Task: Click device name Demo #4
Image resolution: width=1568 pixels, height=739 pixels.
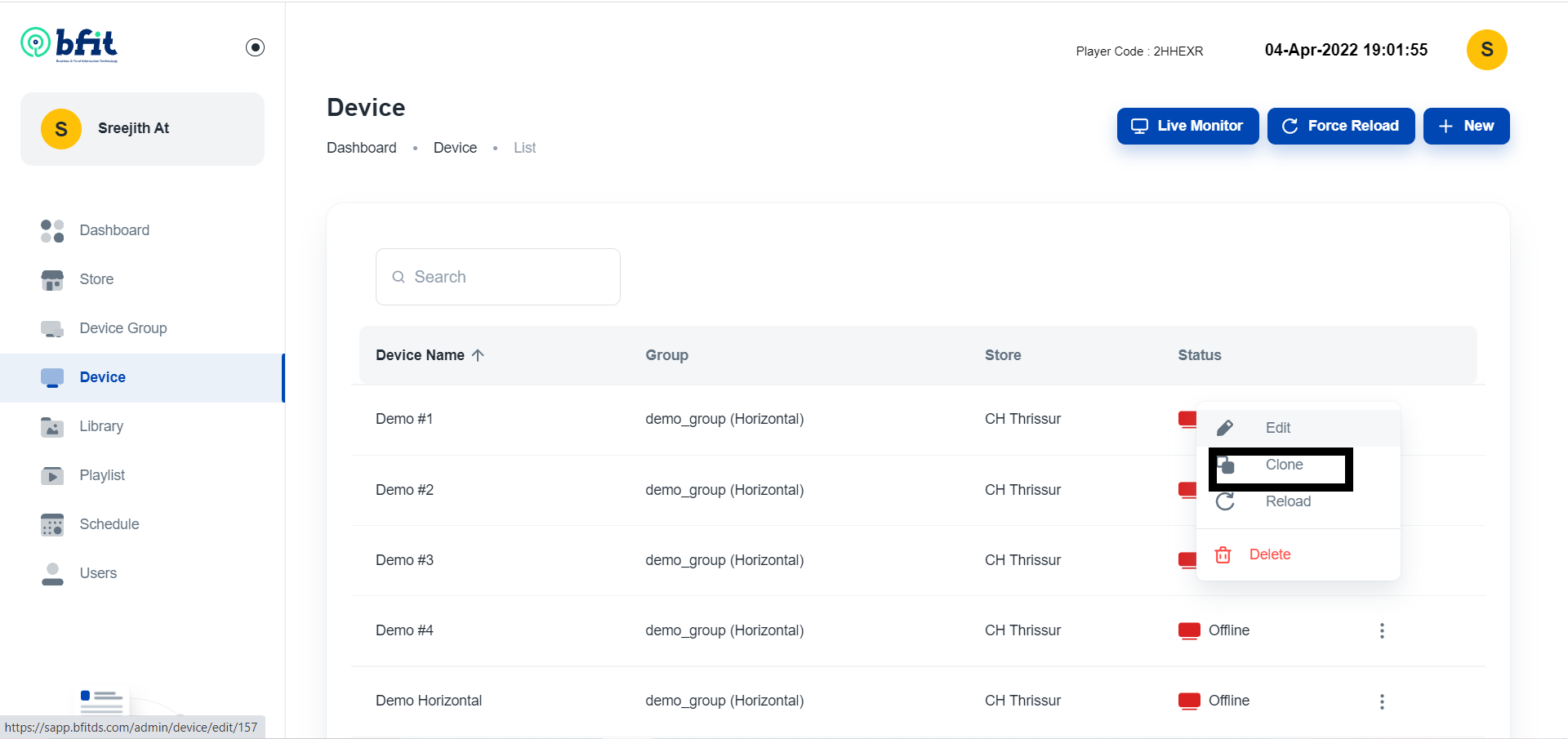Action: click(x=404, y=630)
